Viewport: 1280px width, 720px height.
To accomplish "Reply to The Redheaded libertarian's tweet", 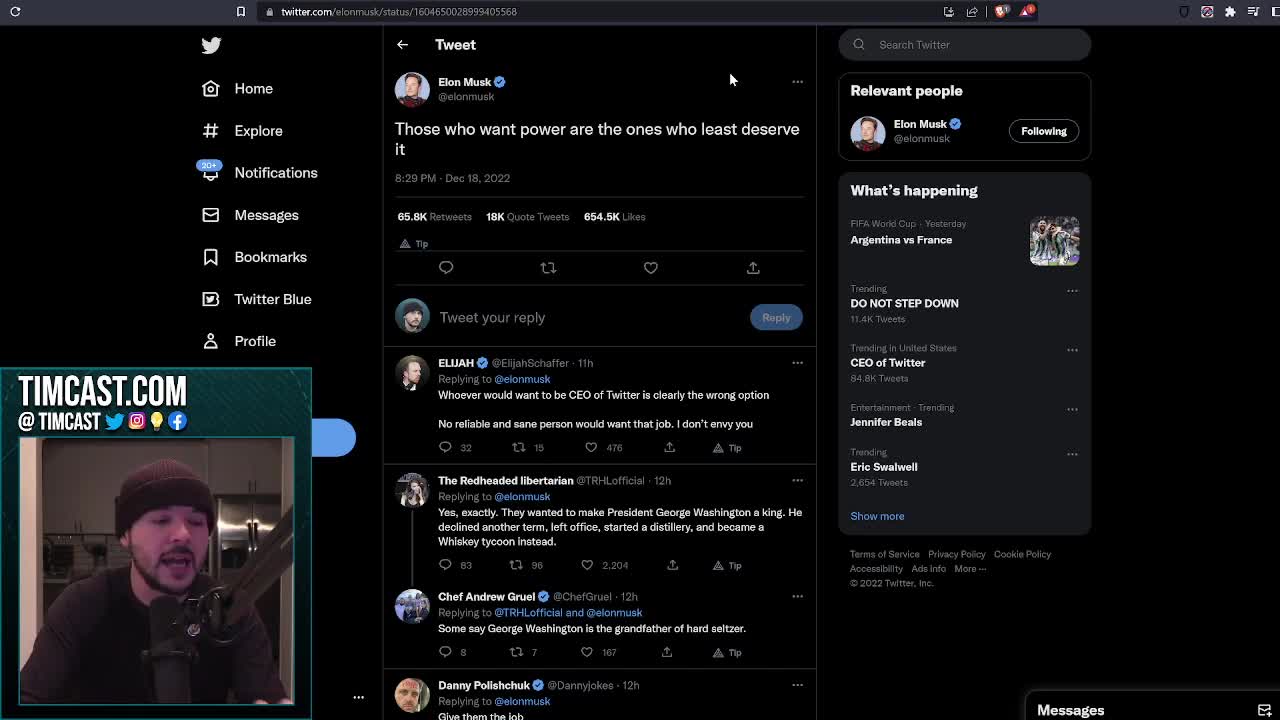I will pos(445,565).
